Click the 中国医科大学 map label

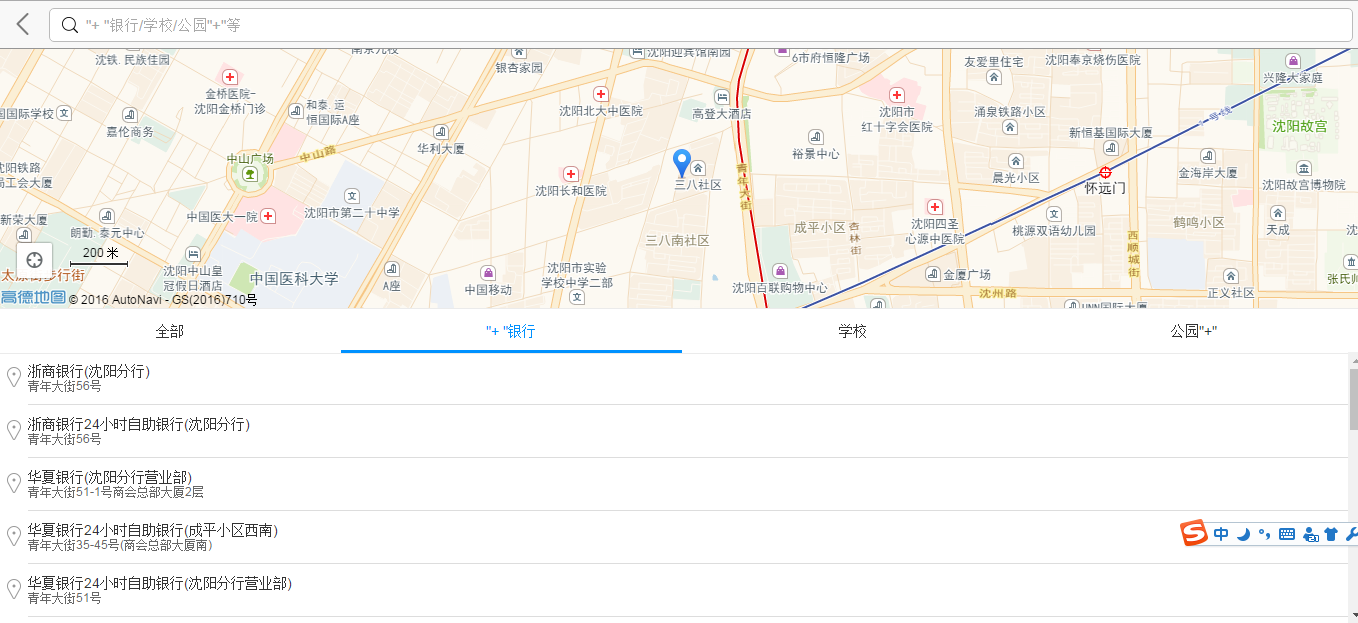tap(294, 279)
